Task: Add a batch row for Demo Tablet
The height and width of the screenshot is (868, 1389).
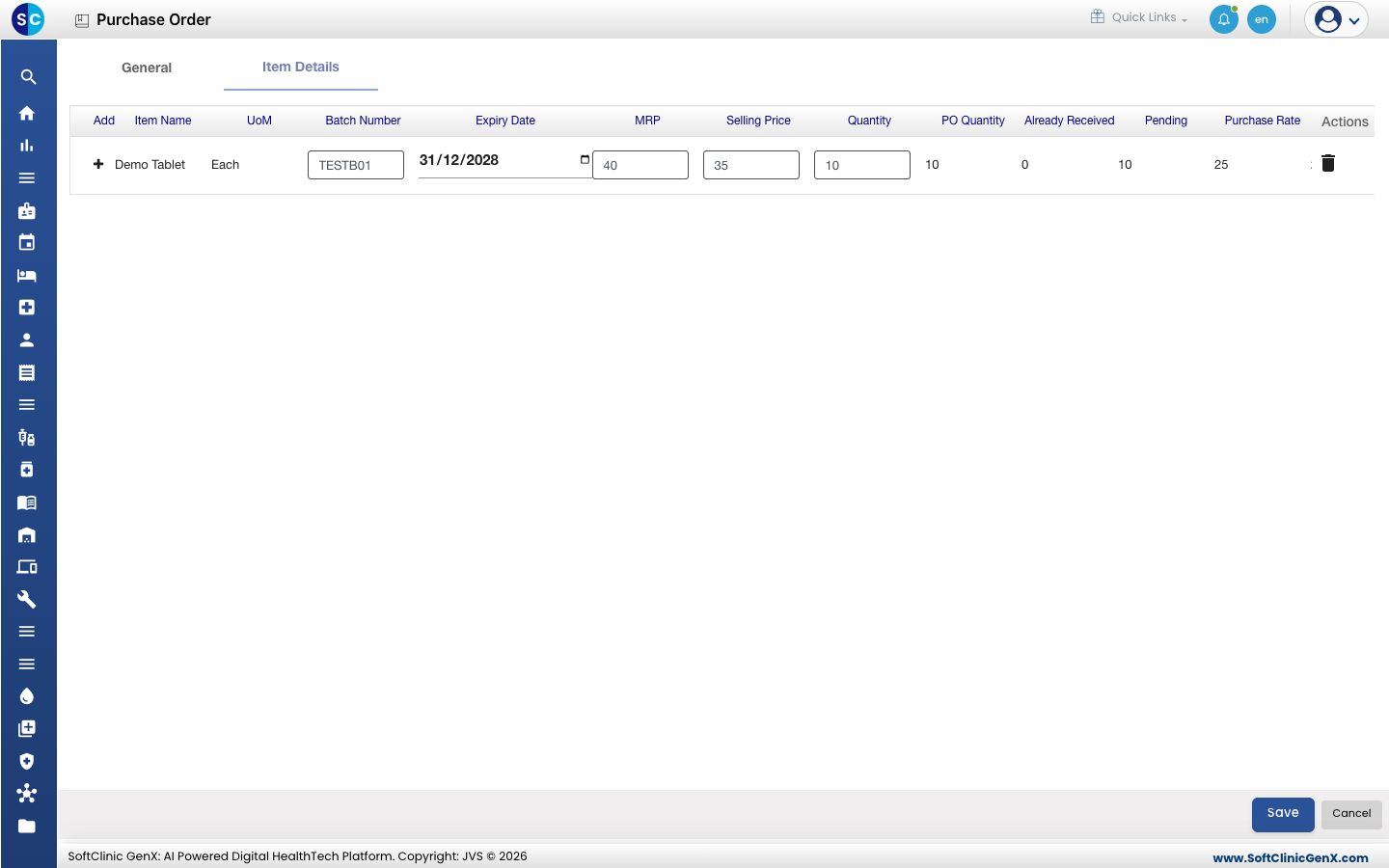Action: [98, 164]
